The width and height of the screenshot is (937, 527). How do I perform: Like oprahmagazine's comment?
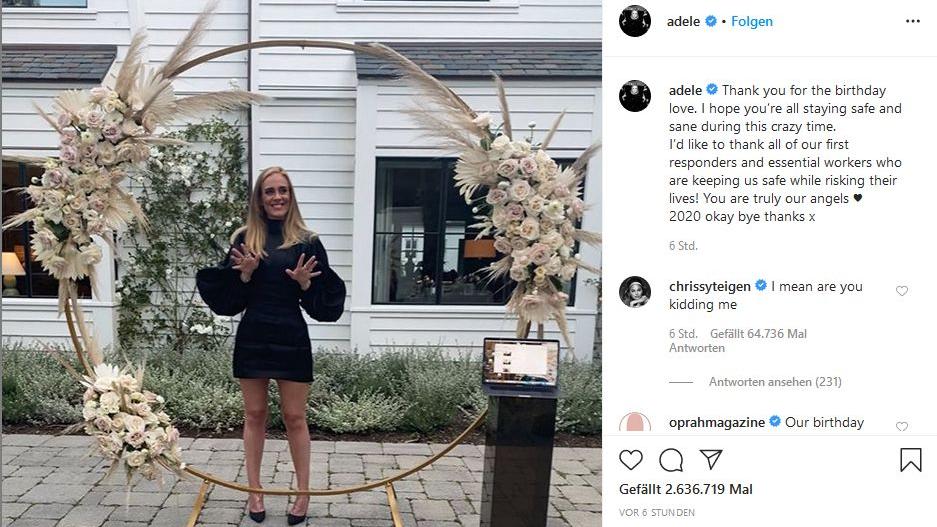[x=902, y=426]
